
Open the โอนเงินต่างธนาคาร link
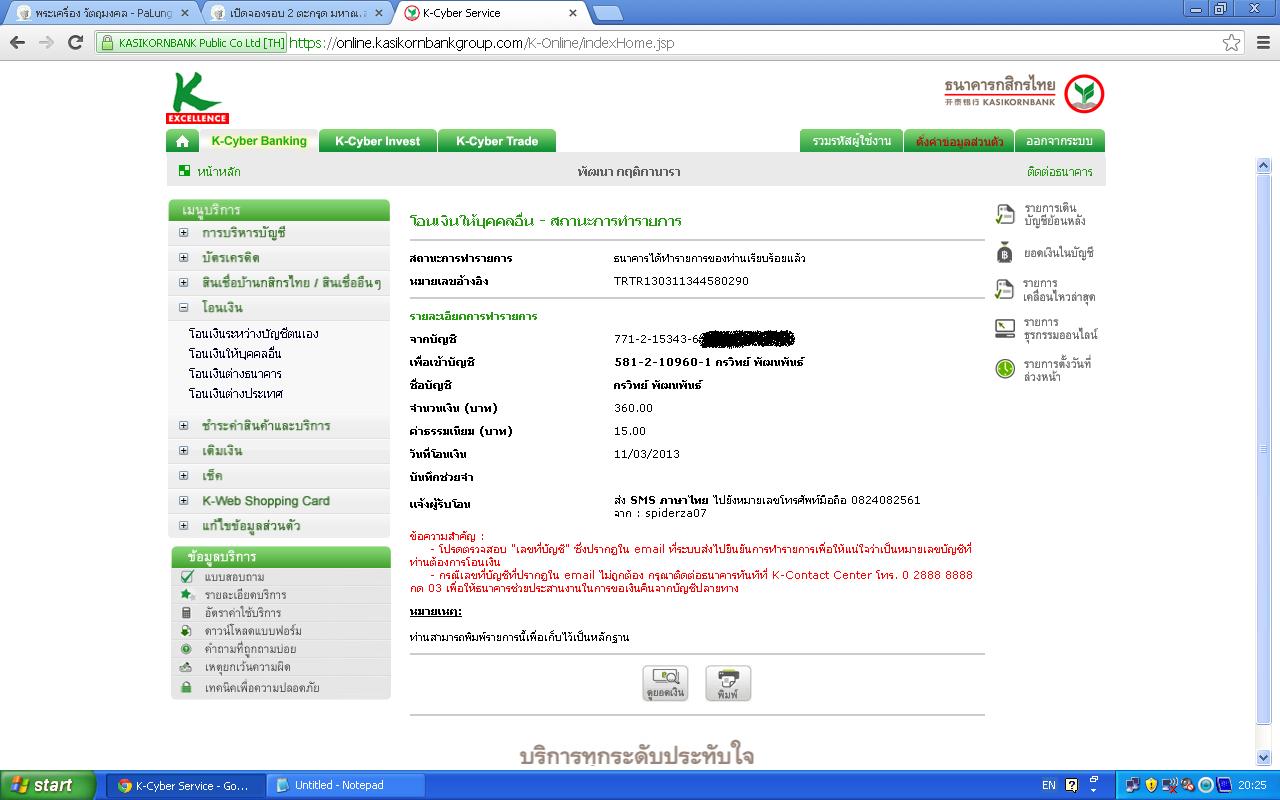[x=235, y=374]
